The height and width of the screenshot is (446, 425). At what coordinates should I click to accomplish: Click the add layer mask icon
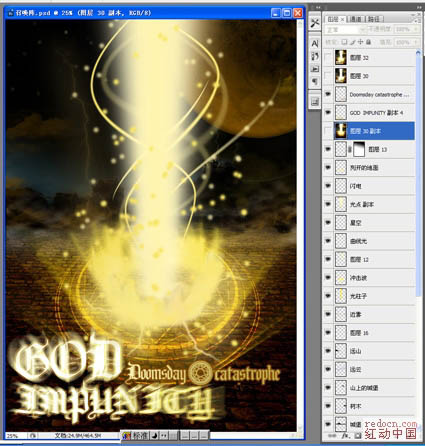pos(358,436)
